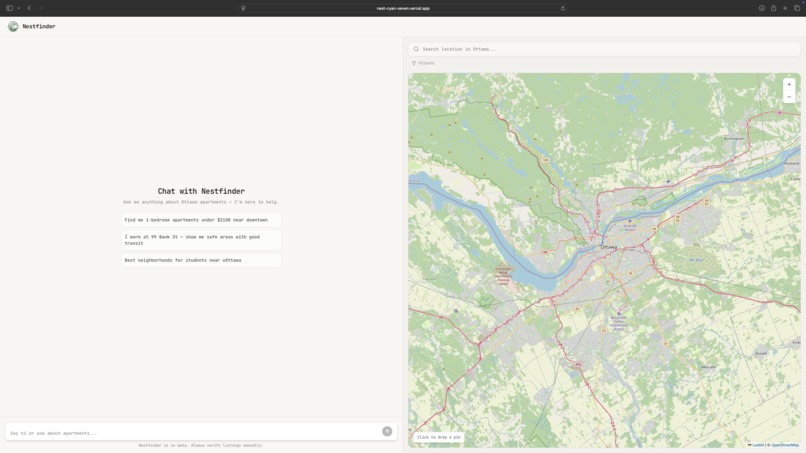Image resolution: width=806 pixels, height=453 pixels.
Task: Select the 99 Bank St safe areas suggestion
Action: (201, 240)
